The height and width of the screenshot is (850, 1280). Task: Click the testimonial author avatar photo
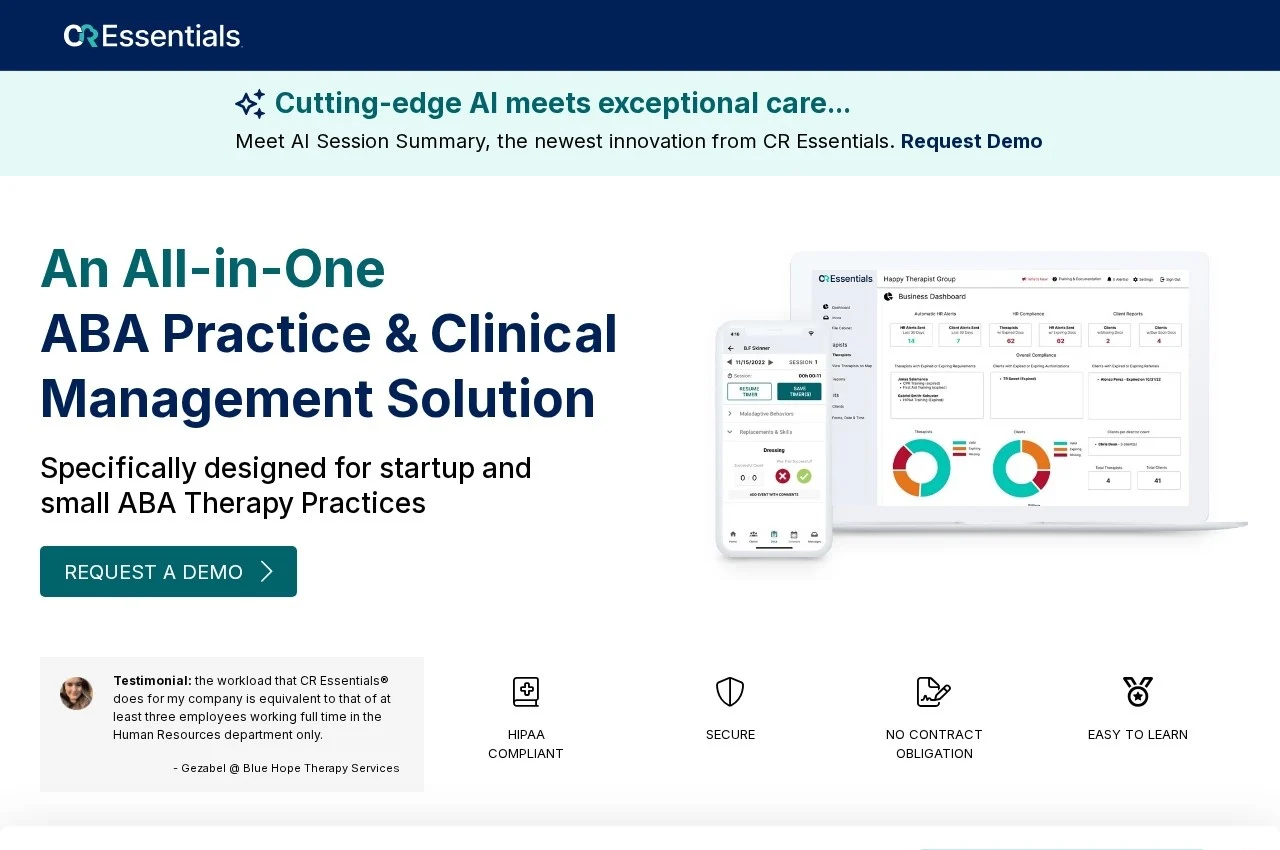click(x=77, y=693)
